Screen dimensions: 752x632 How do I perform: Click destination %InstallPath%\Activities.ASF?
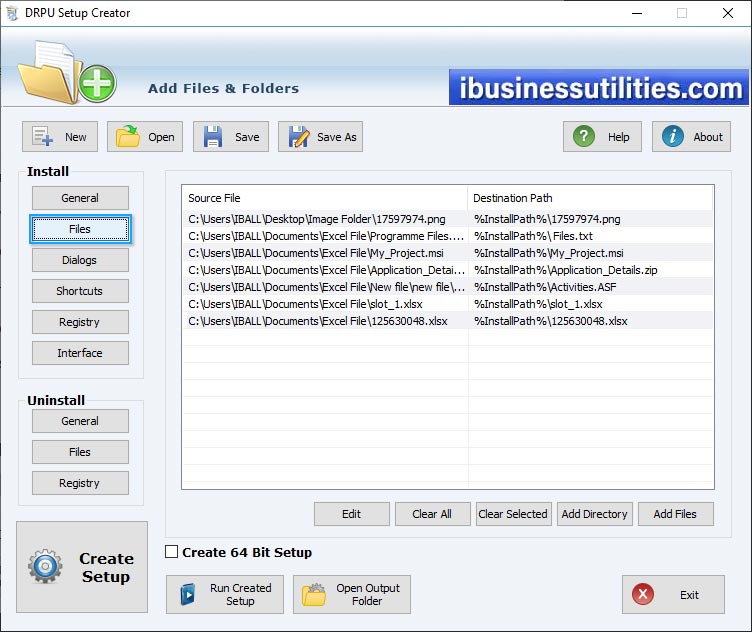point(545,287)
